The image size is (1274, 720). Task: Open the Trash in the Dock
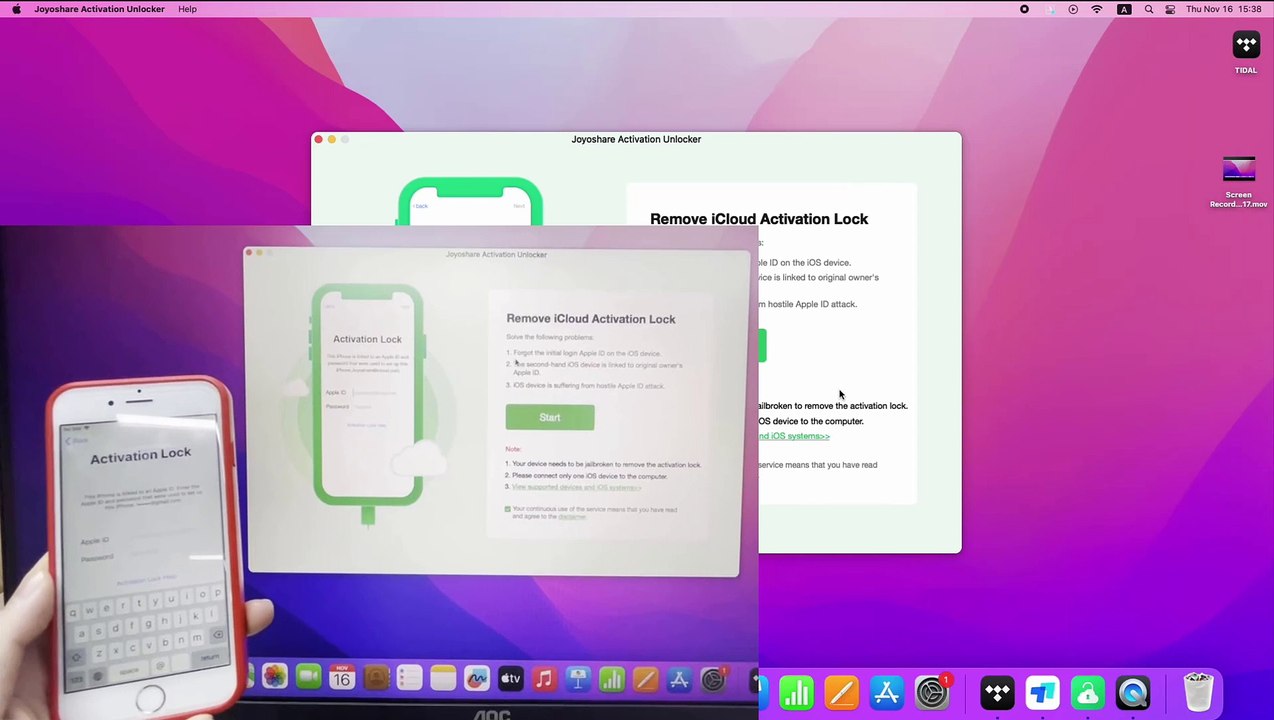[x=1198, y=692]
